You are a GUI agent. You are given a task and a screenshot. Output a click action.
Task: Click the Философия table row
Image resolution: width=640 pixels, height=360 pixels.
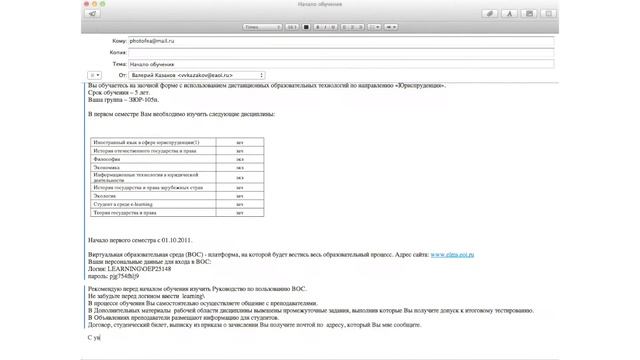point(177,159)
